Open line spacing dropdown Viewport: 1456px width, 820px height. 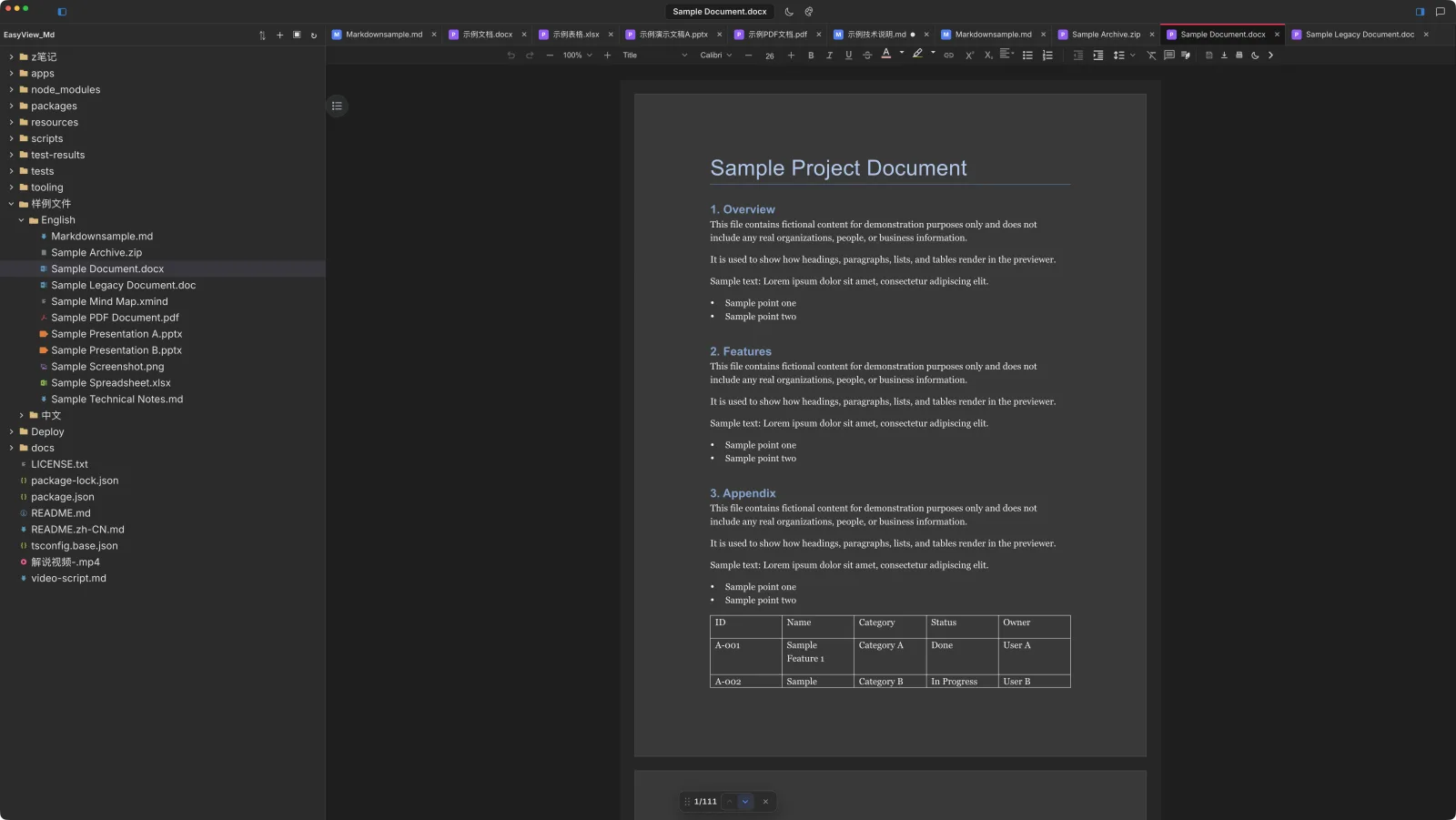point(1124,56)
